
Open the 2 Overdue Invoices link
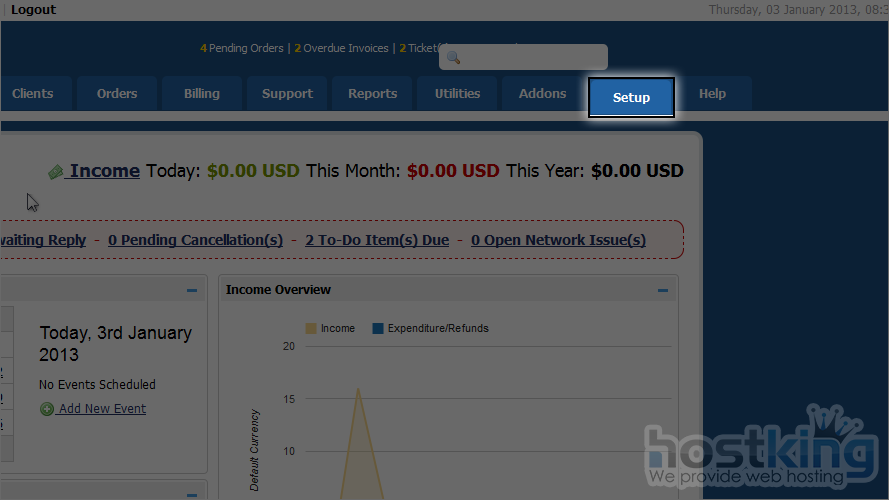point(341,48)
